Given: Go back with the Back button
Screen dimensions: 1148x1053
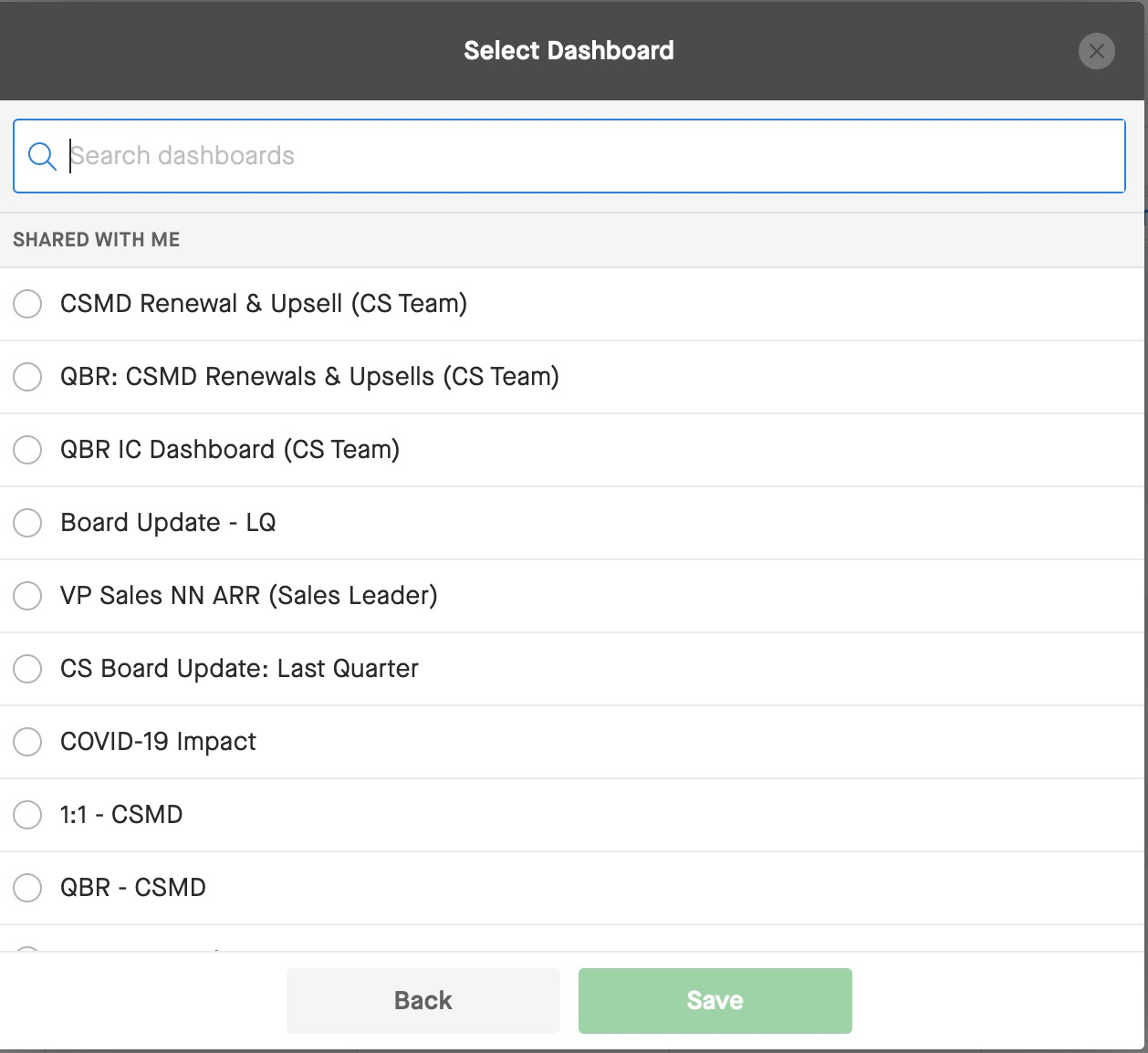Looking at the screenshot, I should point(423,1001).
